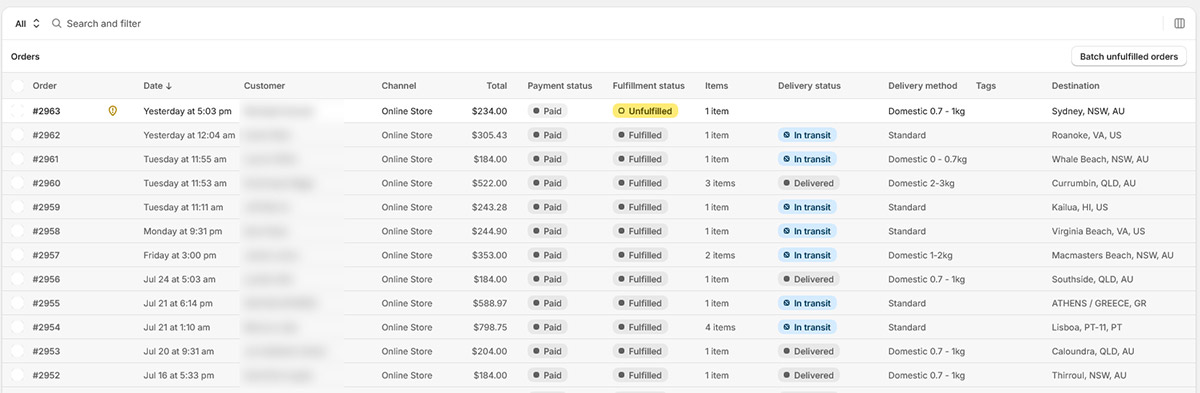The image size is (1200, 393).
Task: Select checkbox for order #2952
Action: point(17,375)
